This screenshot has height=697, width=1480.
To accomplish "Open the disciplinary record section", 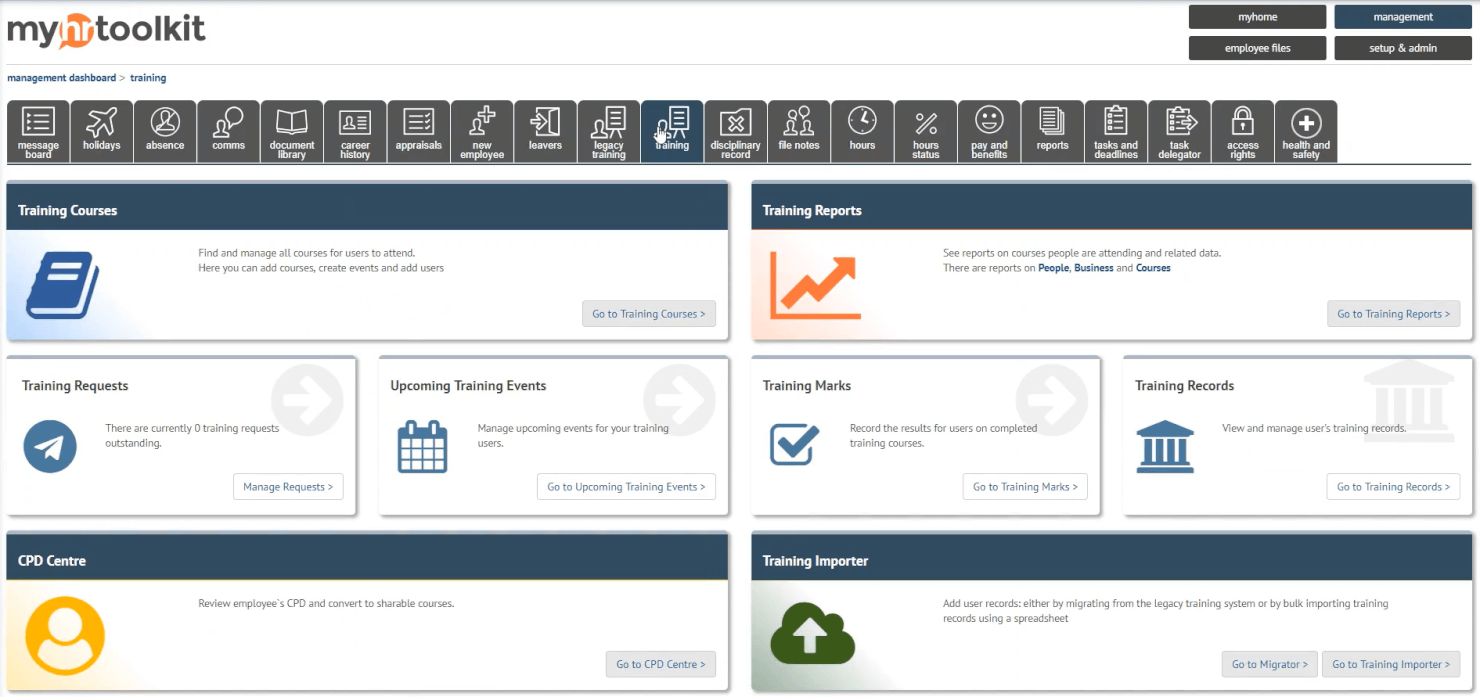I will tap(735, 130).
